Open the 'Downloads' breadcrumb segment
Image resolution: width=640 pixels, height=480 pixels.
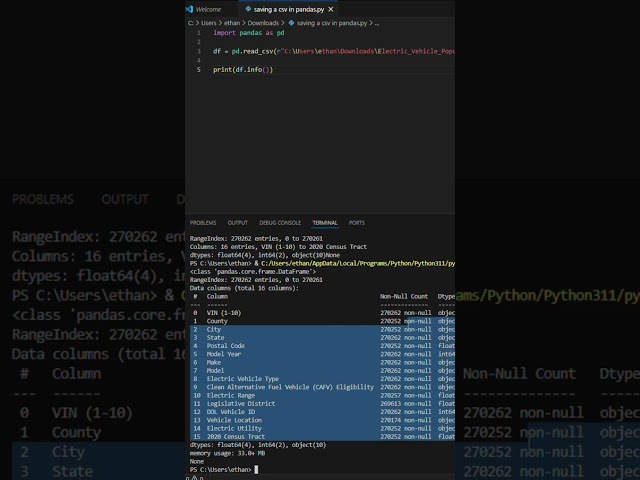[263, 23]
